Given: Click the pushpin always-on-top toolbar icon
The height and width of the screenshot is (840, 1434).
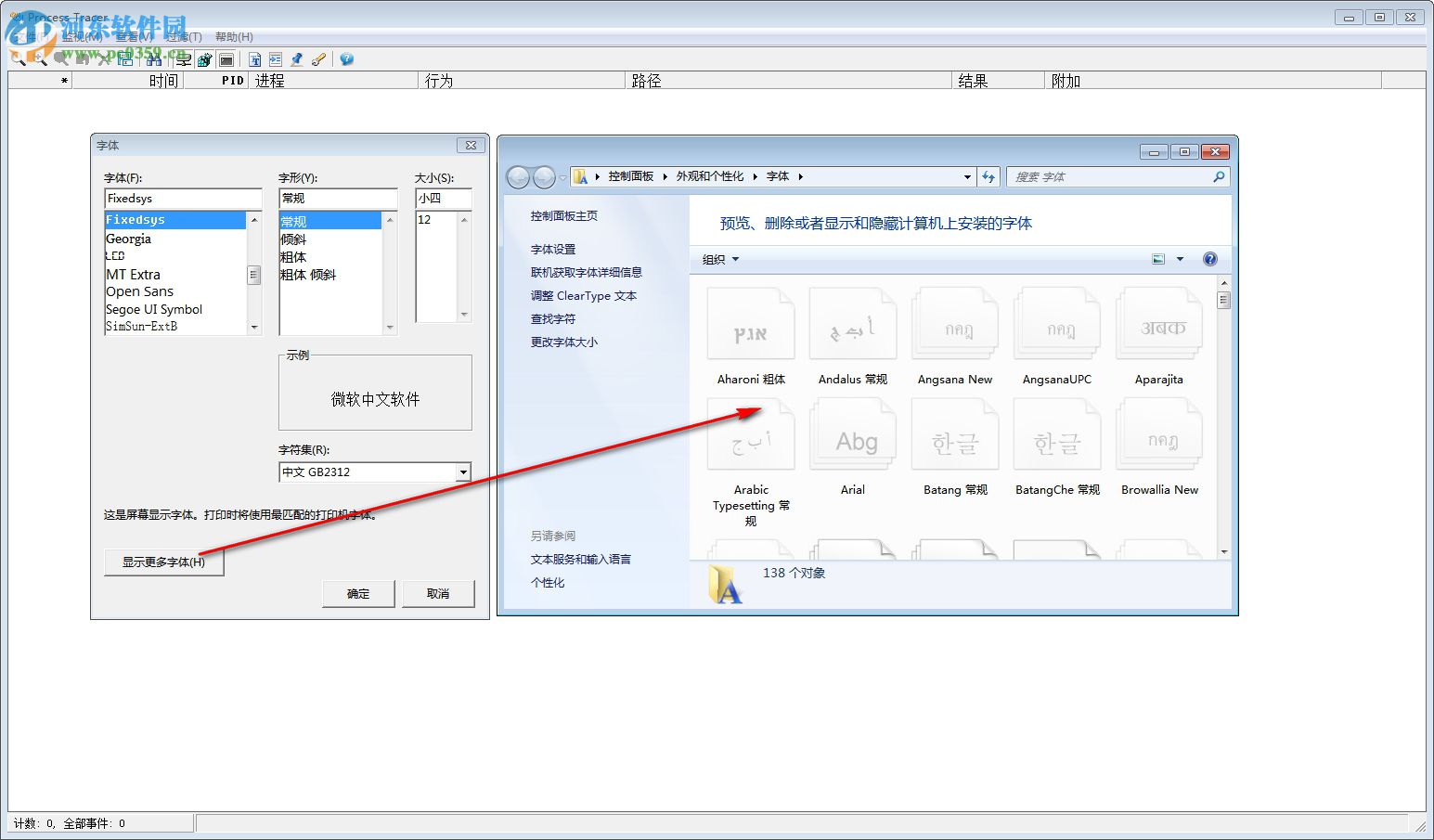Looking at the screenshot, I should coord(296,58).
